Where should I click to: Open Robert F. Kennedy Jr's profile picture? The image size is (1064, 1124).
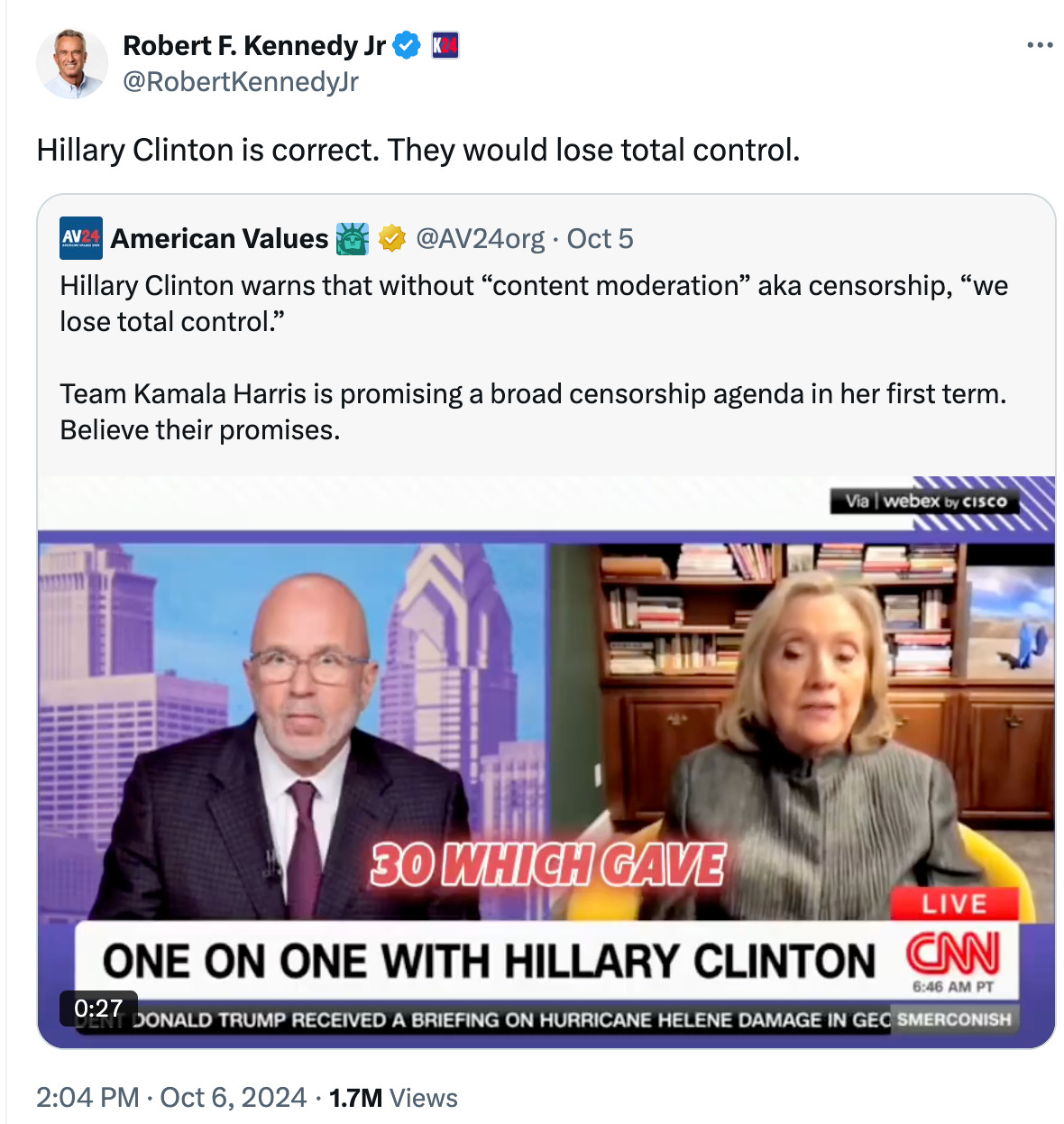pyautogui.click(x=72, y=63)
